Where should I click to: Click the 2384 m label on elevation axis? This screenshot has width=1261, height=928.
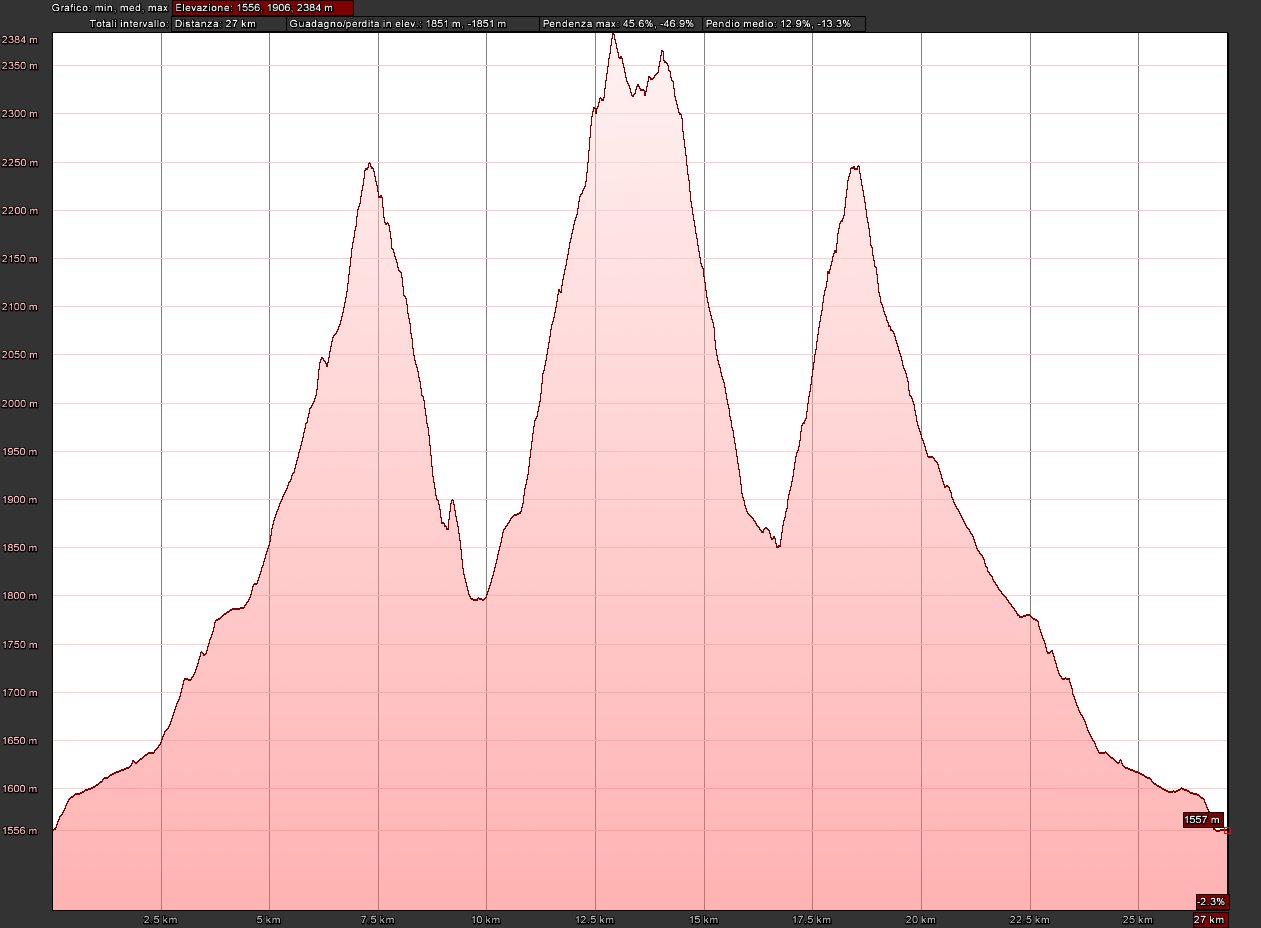(x=20, y=40)
